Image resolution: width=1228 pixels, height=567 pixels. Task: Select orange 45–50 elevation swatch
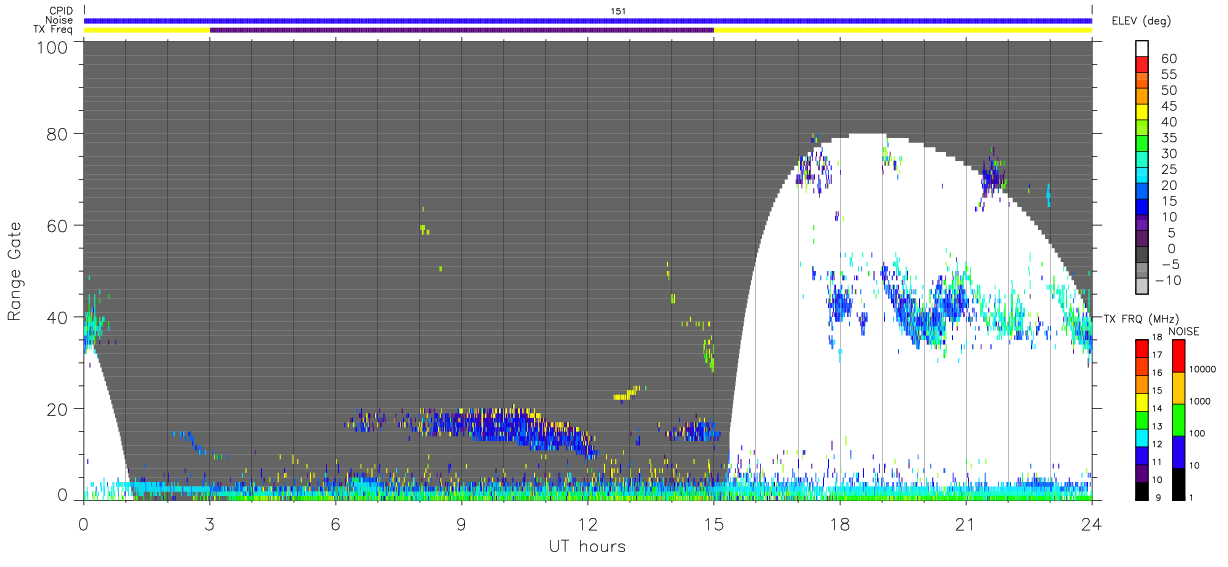[1142, 96]
